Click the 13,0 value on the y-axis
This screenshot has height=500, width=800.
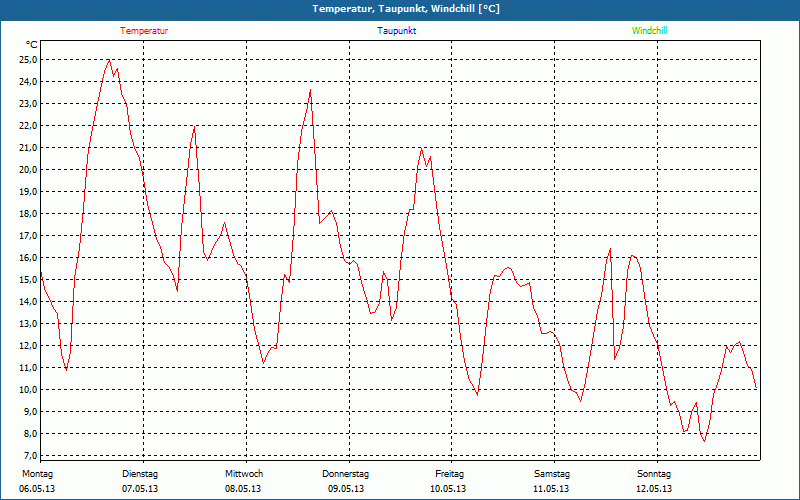[28, 323]
